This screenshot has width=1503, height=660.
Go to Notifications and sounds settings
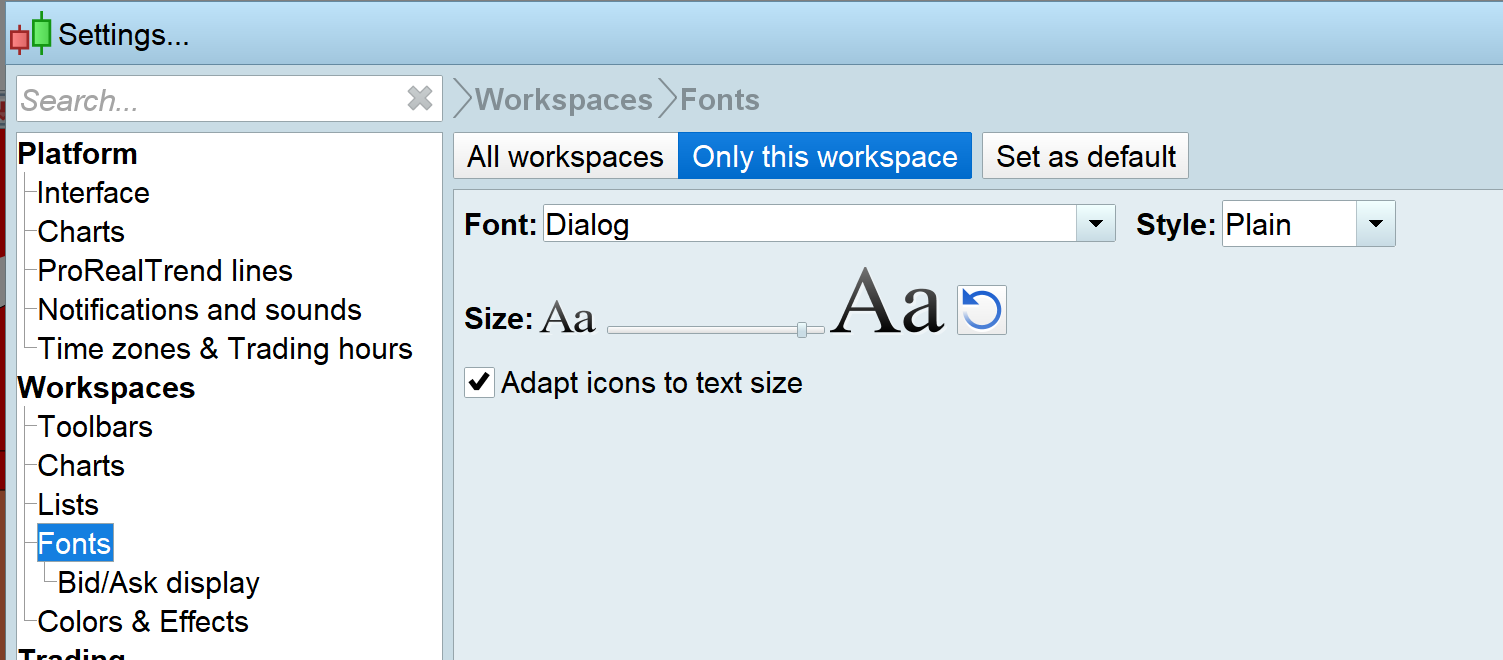coord(199,310)
